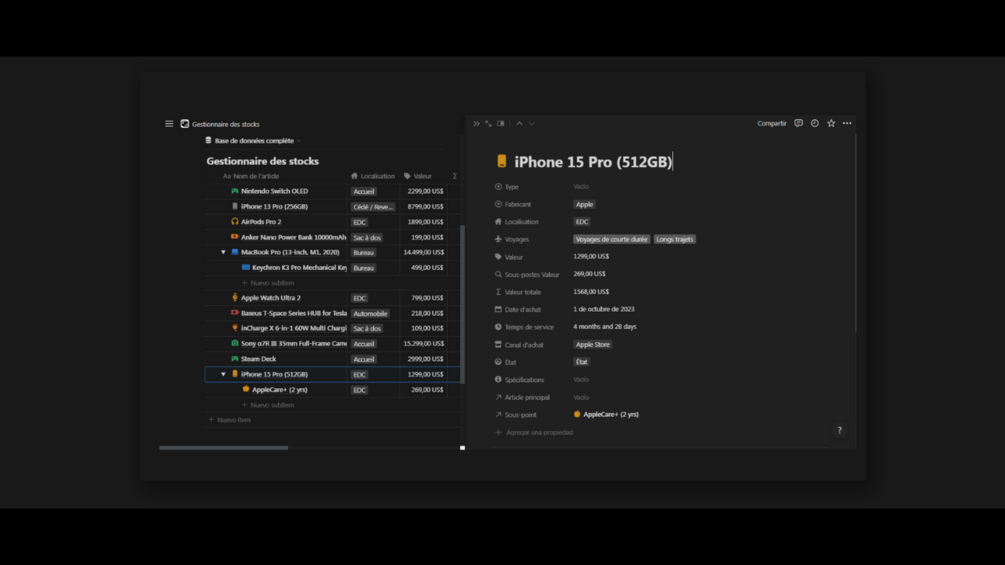Close the side peek panel with double-chevron icon

476,124
